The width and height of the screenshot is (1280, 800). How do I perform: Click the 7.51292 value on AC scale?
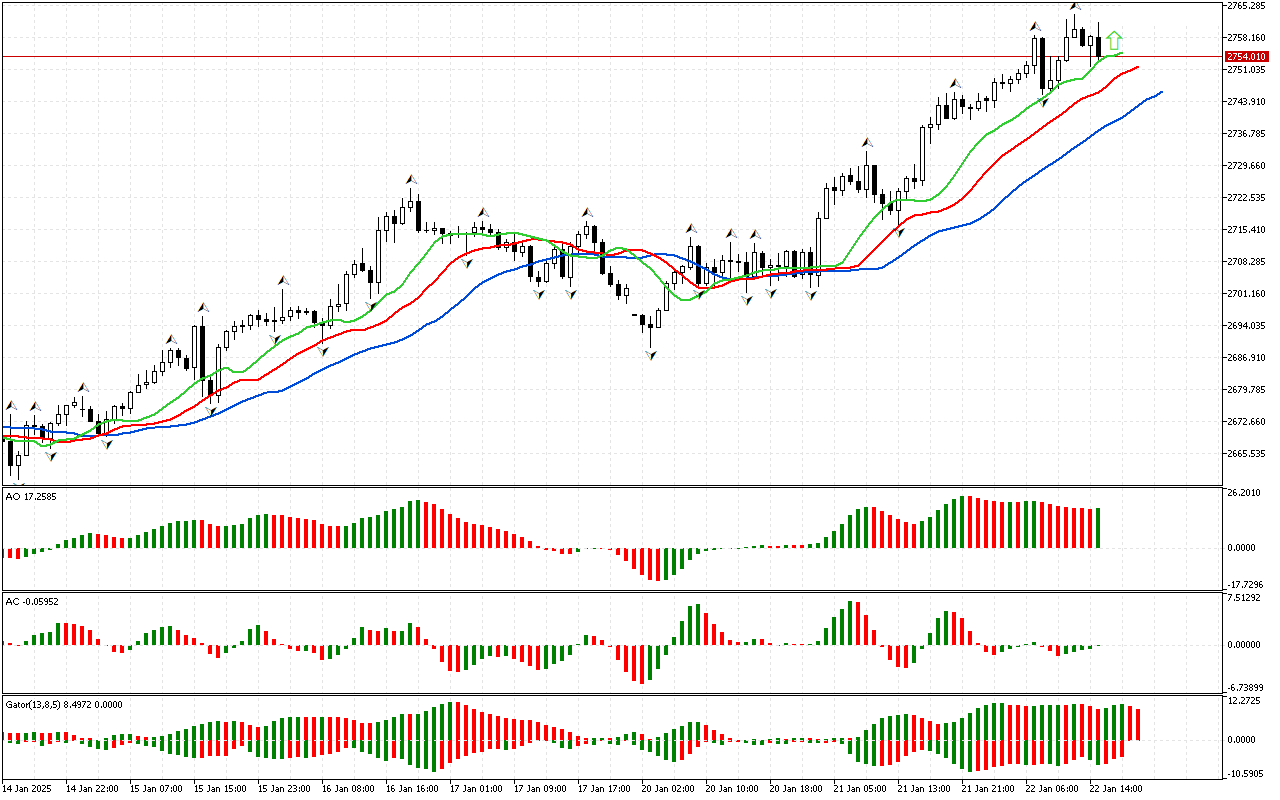coord(1246,598)
